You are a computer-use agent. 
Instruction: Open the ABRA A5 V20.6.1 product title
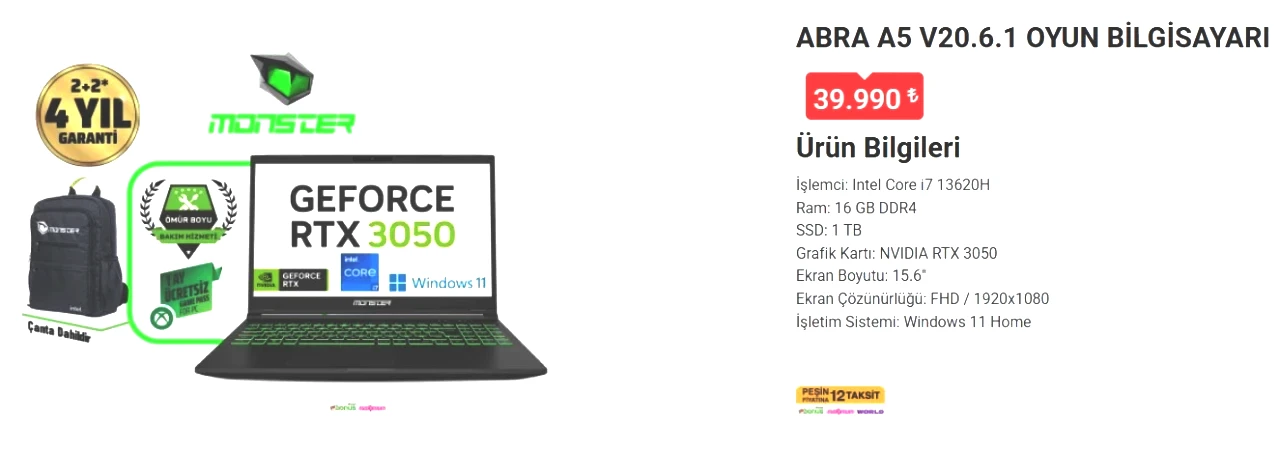coord(1032,38)
